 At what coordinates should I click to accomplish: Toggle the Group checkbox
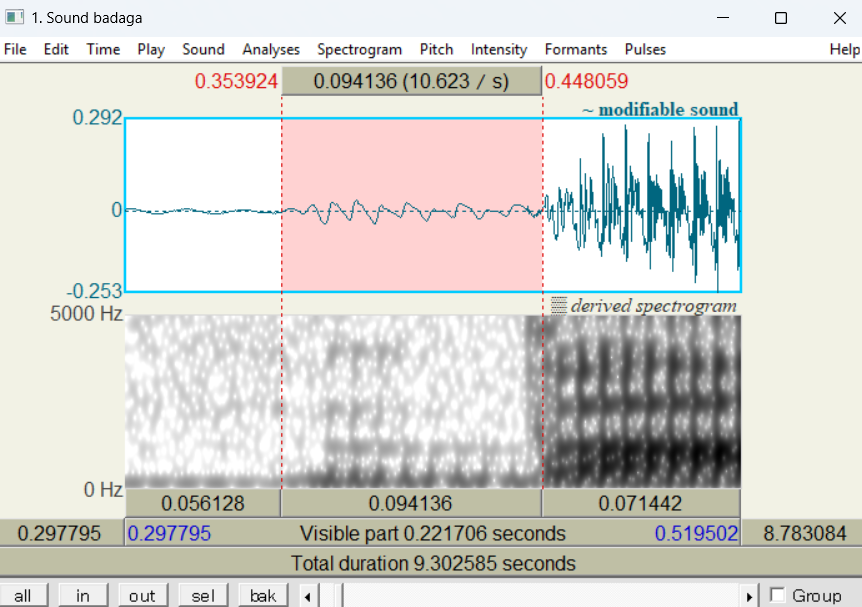pyautogui.click(x=777, y=595)
